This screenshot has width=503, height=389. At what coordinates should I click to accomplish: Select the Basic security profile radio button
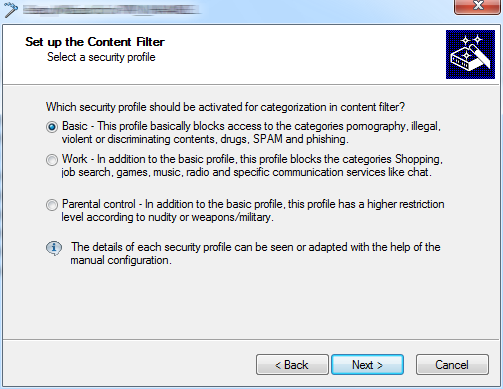[52, 127]
